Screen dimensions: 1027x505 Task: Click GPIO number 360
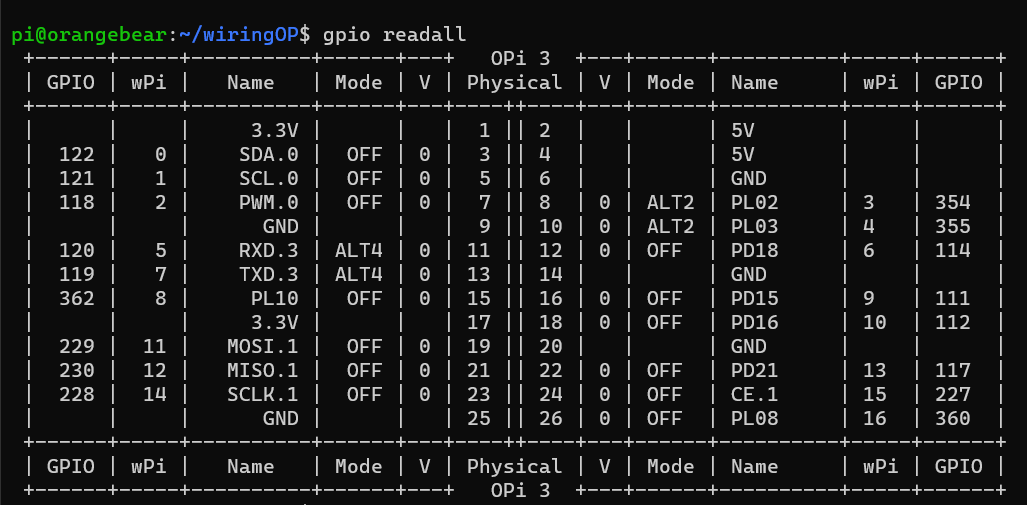click(x=952, y=418)
